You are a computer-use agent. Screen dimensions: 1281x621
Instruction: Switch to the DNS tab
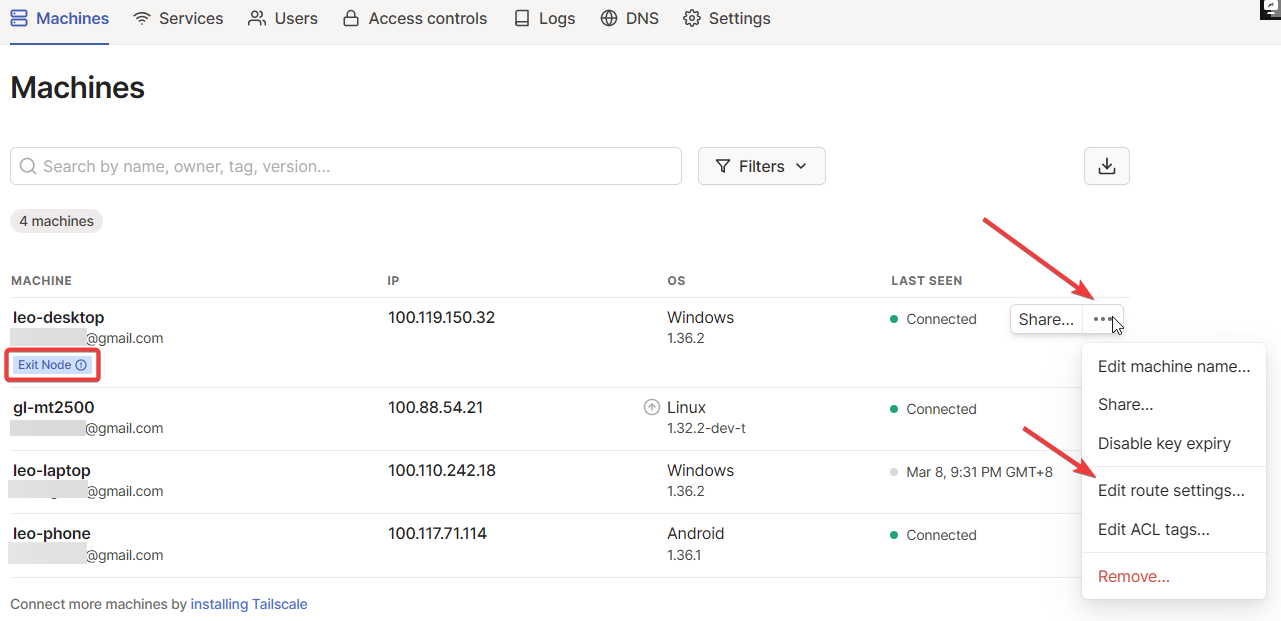[x=629, y=19]
